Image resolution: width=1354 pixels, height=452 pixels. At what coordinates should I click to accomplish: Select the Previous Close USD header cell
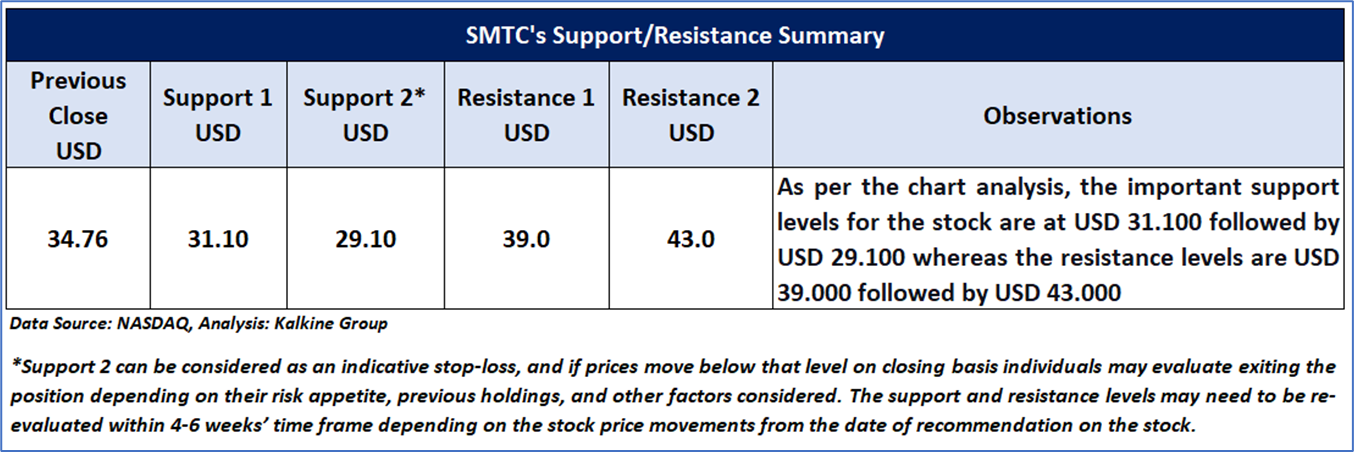click(77, 115)
